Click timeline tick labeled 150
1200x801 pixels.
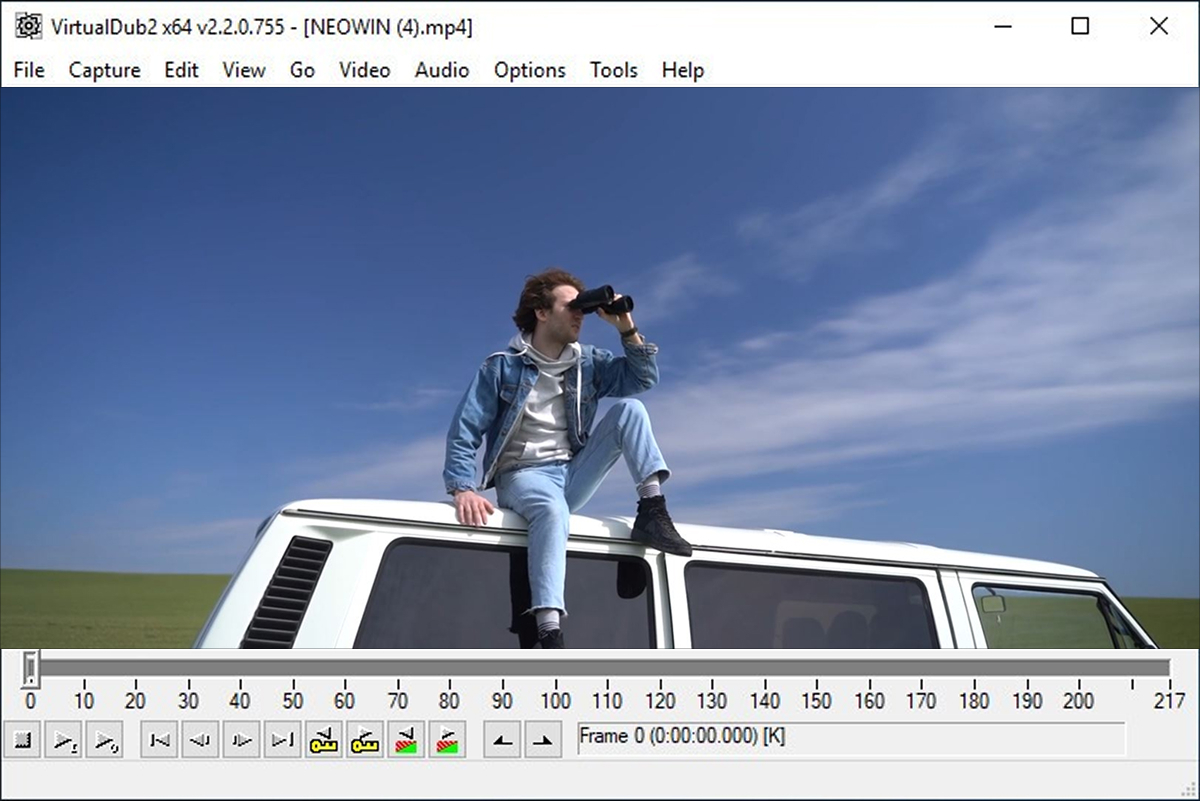(x=817, y=701)
